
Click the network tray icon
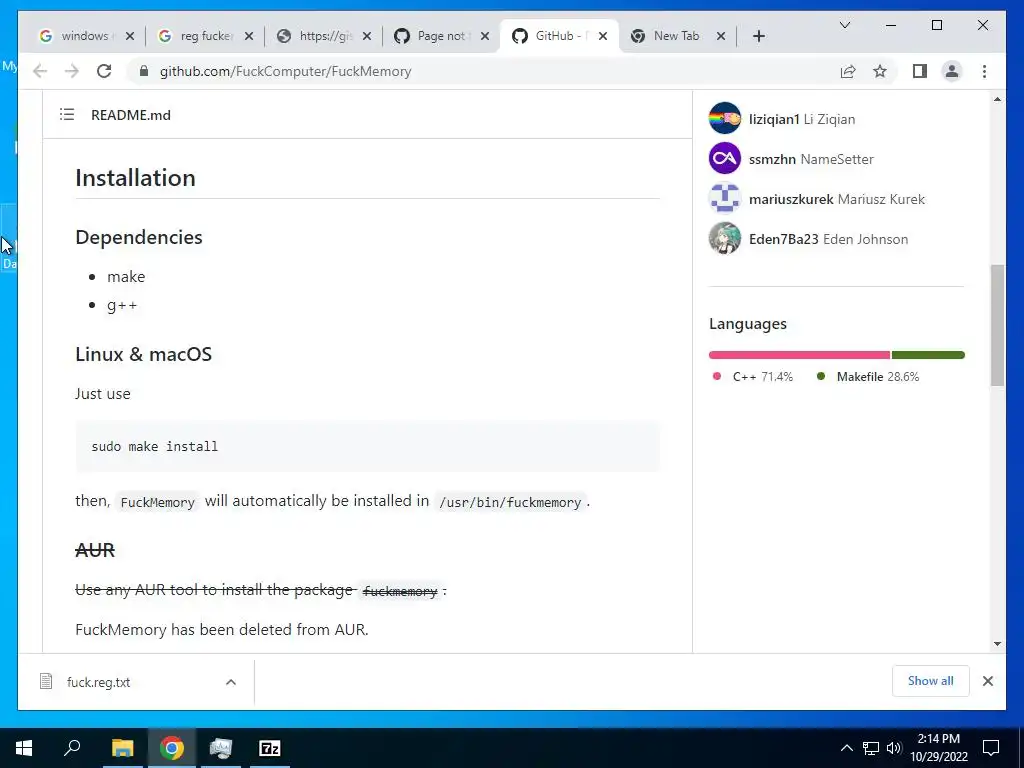click(x=871, y=748)
